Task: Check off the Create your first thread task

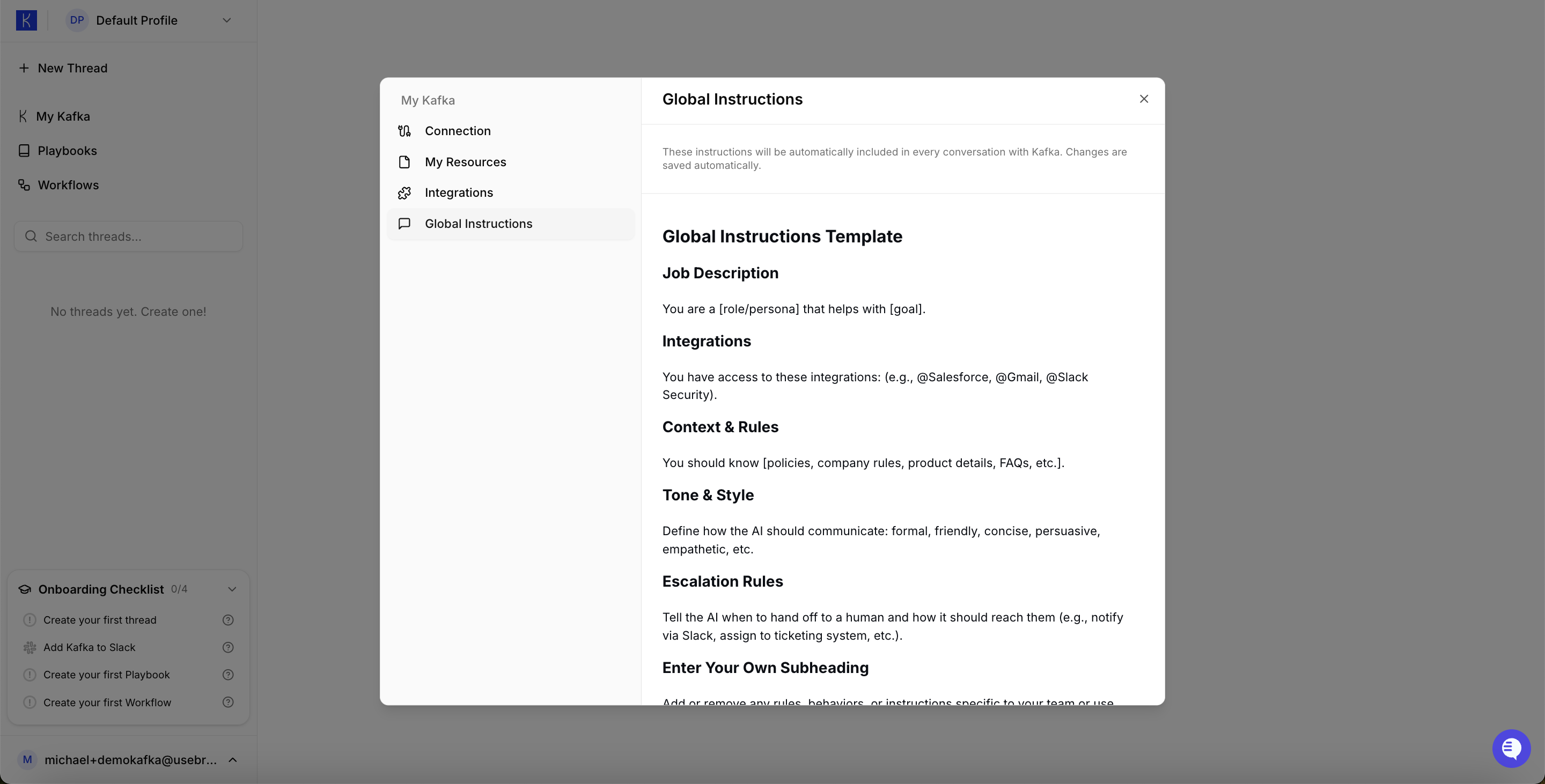Action: 30,620
